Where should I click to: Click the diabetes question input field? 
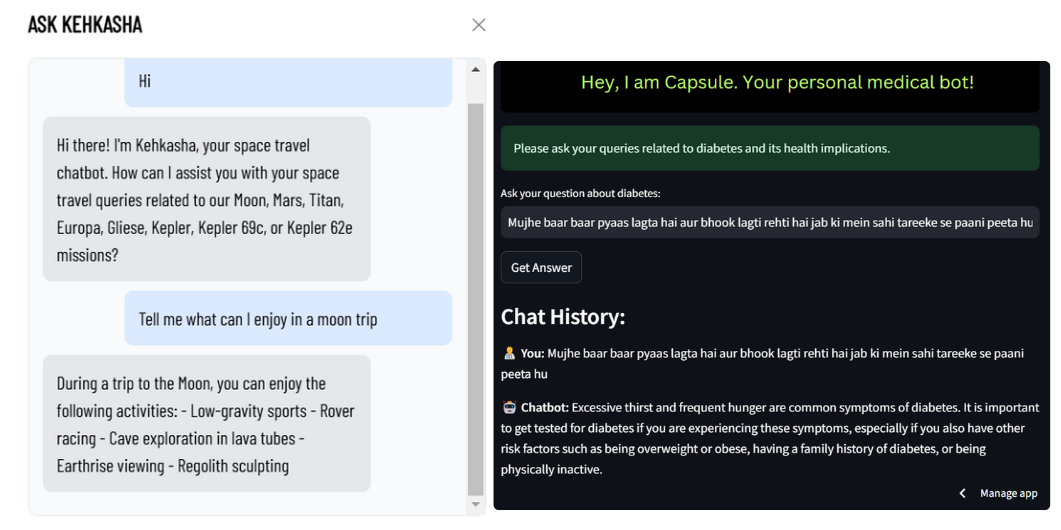[x=770, y=222]
